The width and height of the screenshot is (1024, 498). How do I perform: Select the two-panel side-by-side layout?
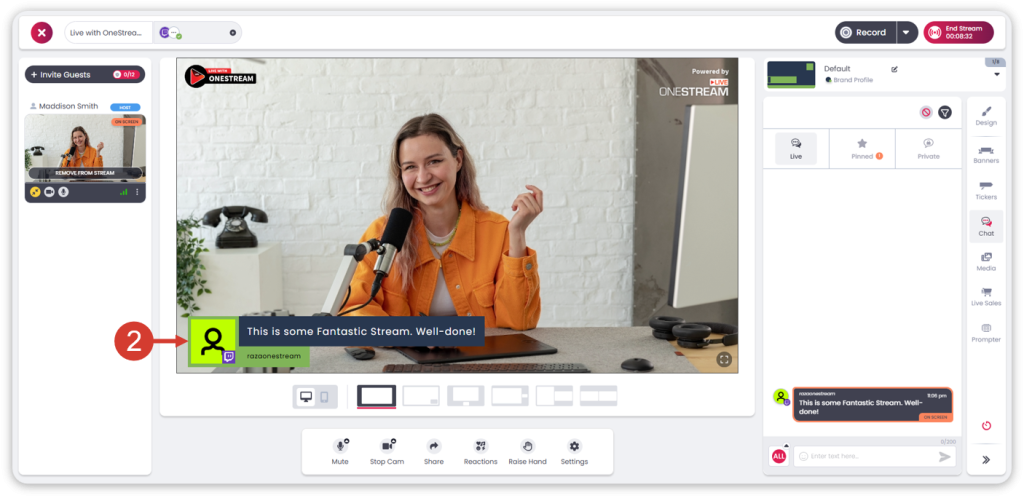point(599,396)
